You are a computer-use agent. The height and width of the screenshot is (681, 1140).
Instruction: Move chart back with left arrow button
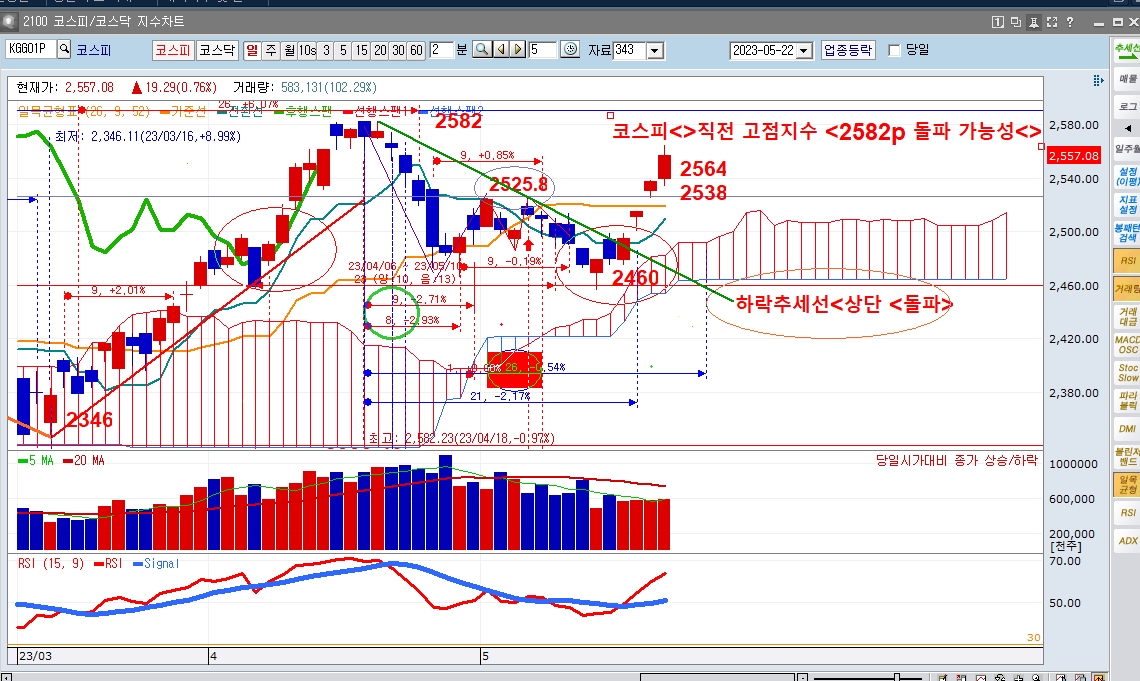pos(501,49)
